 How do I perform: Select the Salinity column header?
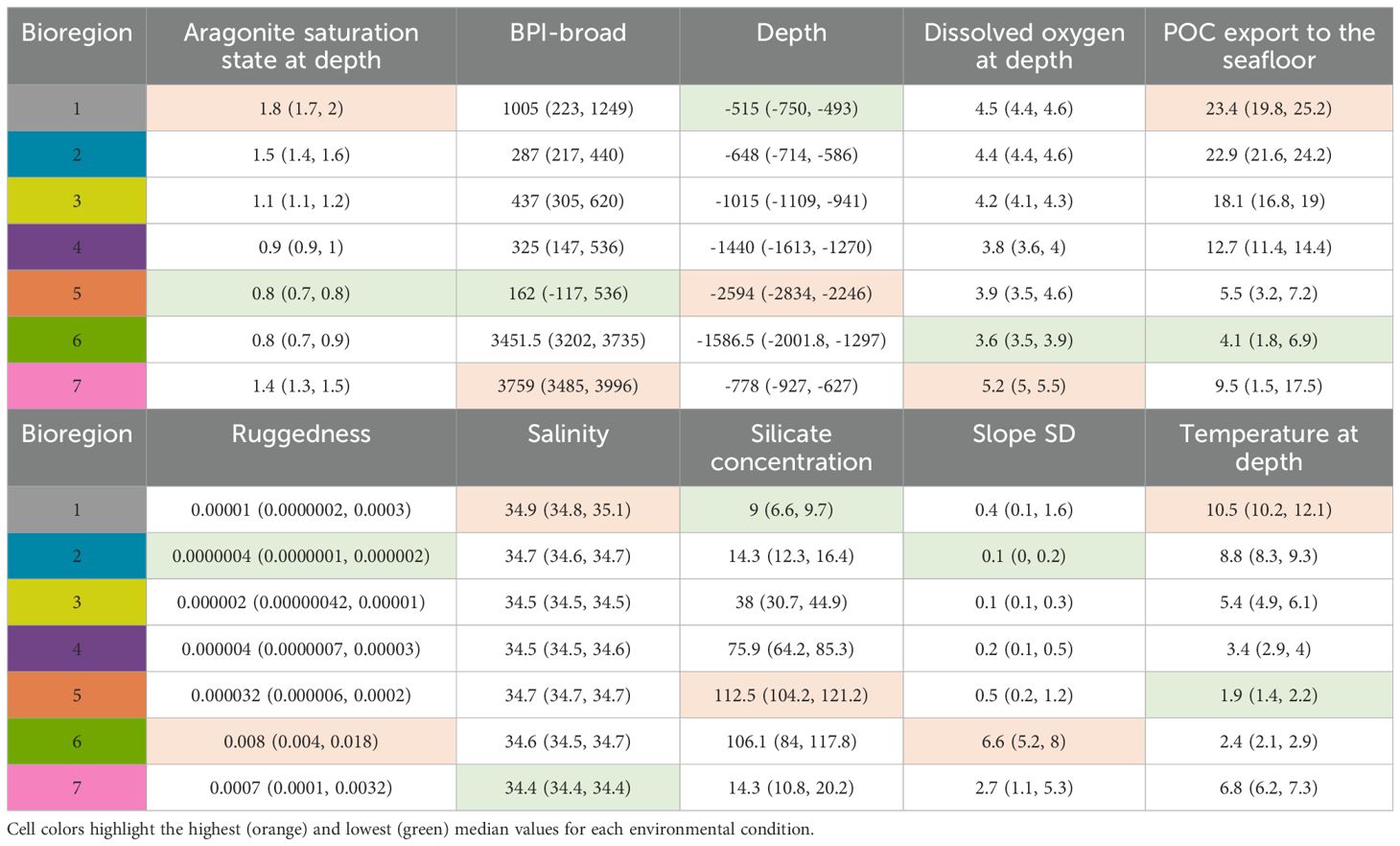568,434
